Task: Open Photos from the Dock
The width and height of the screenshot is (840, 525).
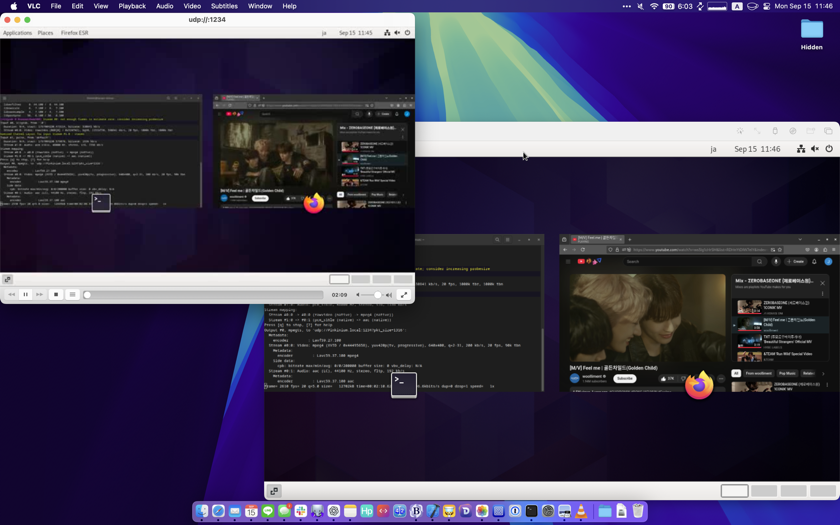Action: [482, 511]
